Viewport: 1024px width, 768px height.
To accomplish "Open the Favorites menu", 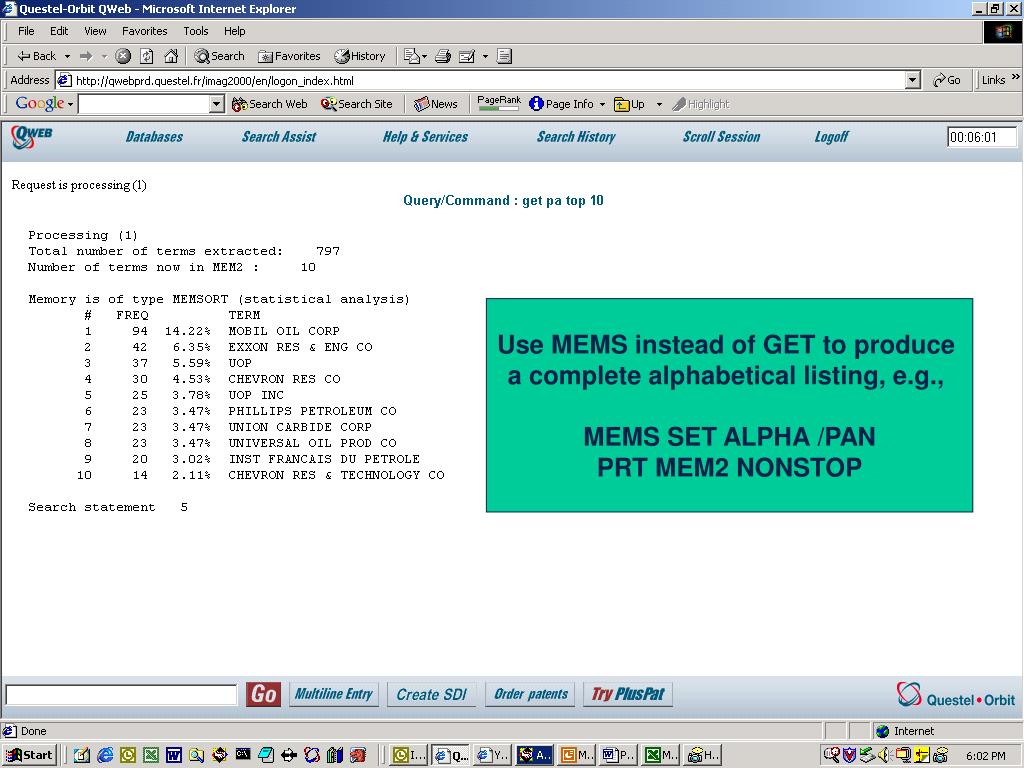I will pos(144,31).
